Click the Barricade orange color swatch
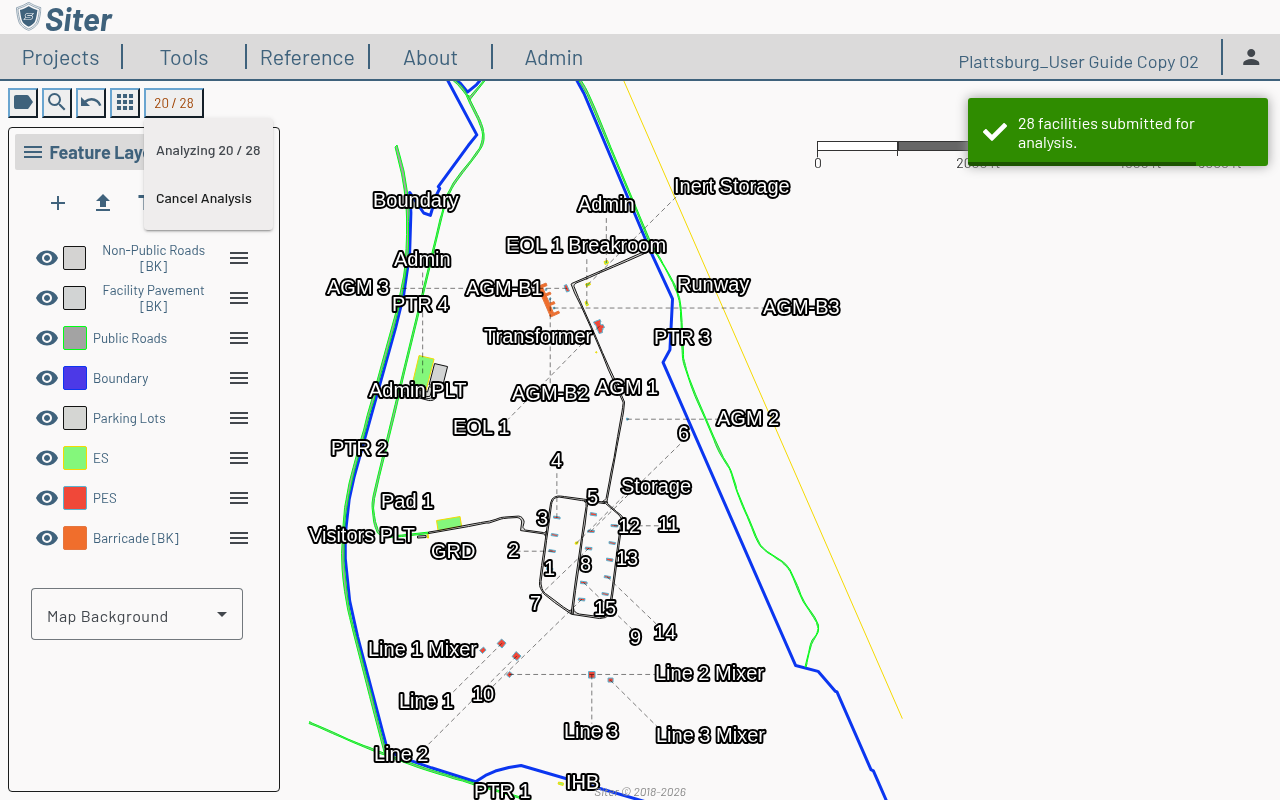The height and width of the screenshot is (800, 1280). 75,538
